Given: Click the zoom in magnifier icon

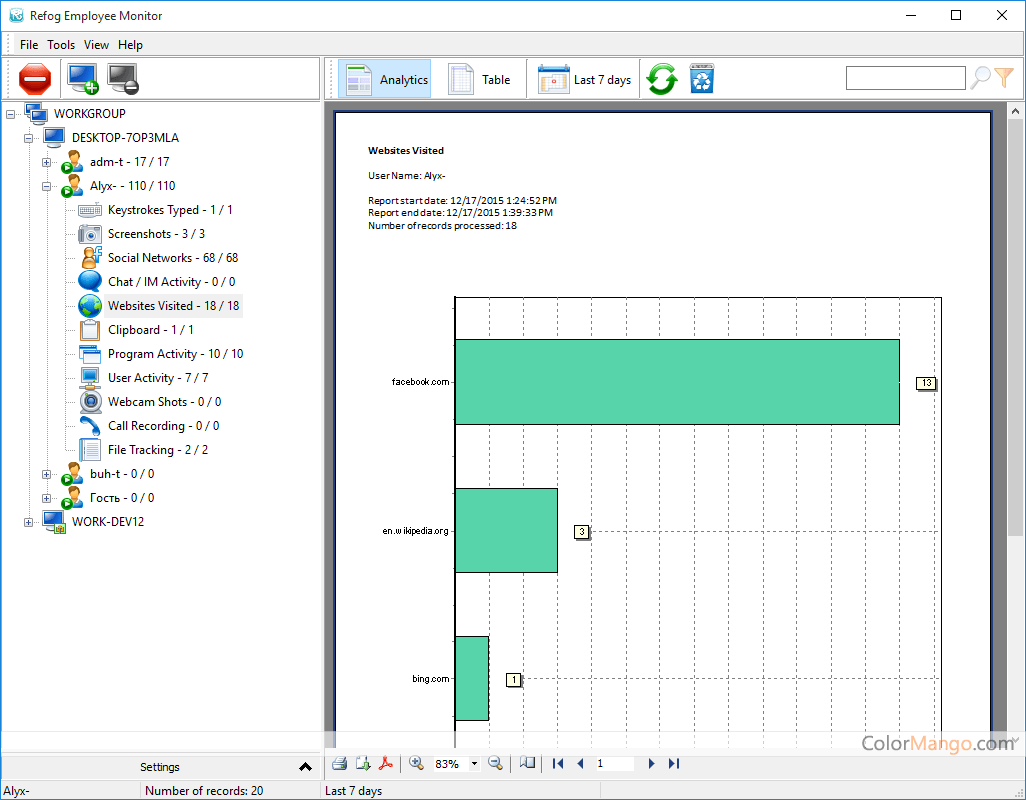Looking at the screenshot, I should 416,764.
